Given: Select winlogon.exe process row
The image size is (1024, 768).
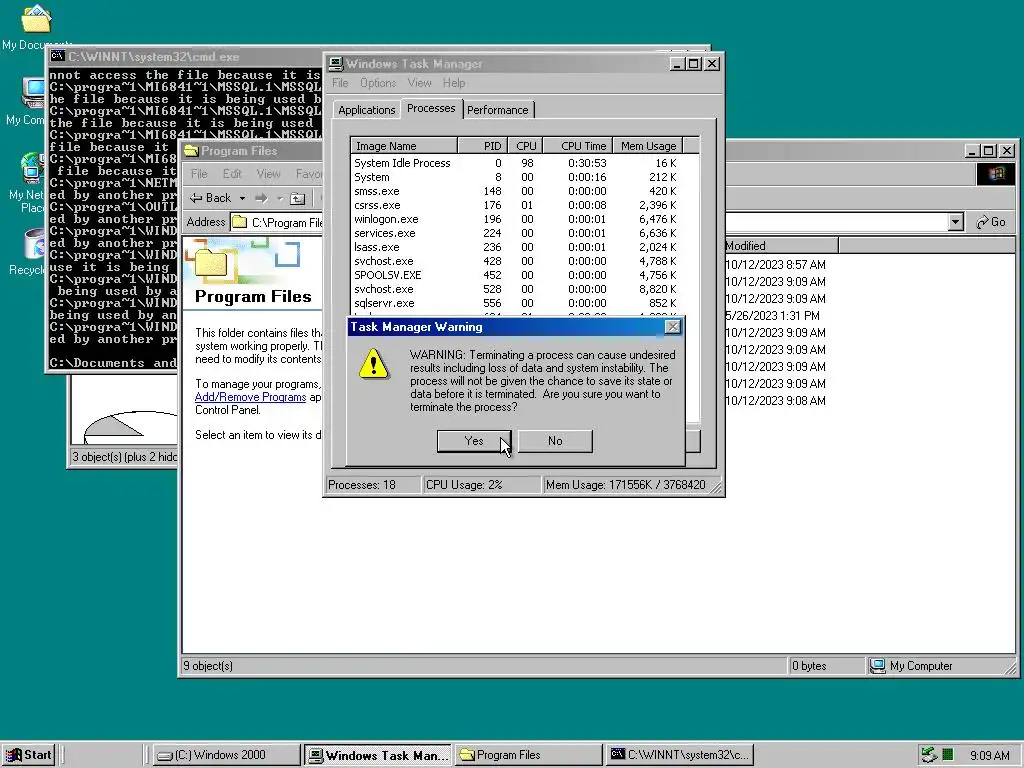Looking at the screenshot, I should (x=516, y=219).
